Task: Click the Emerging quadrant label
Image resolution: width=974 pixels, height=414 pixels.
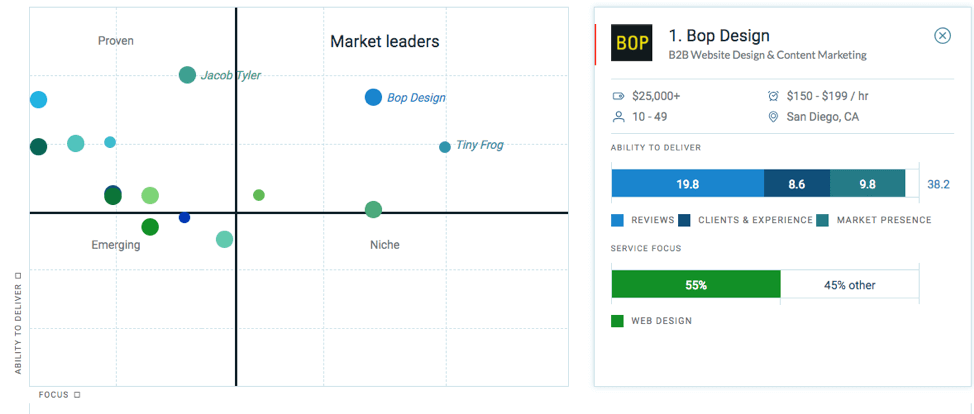Action: point(116,245)
